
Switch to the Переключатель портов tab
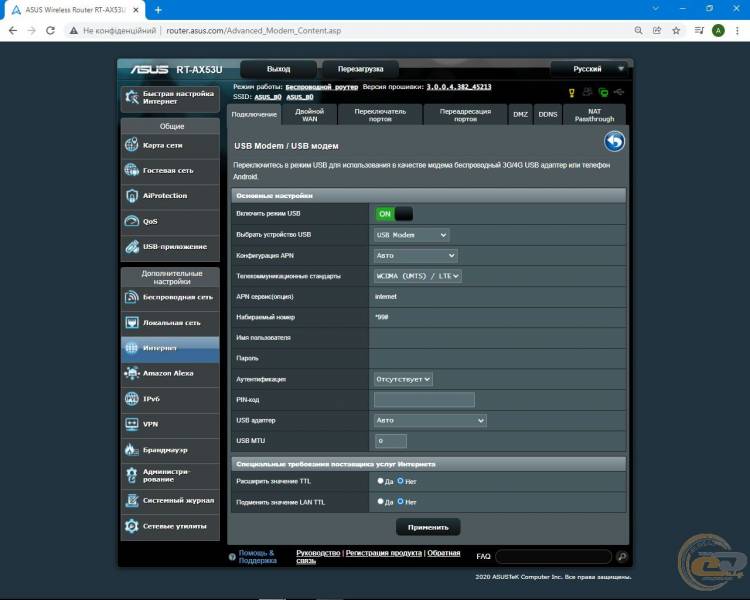[x=380, y=115]
